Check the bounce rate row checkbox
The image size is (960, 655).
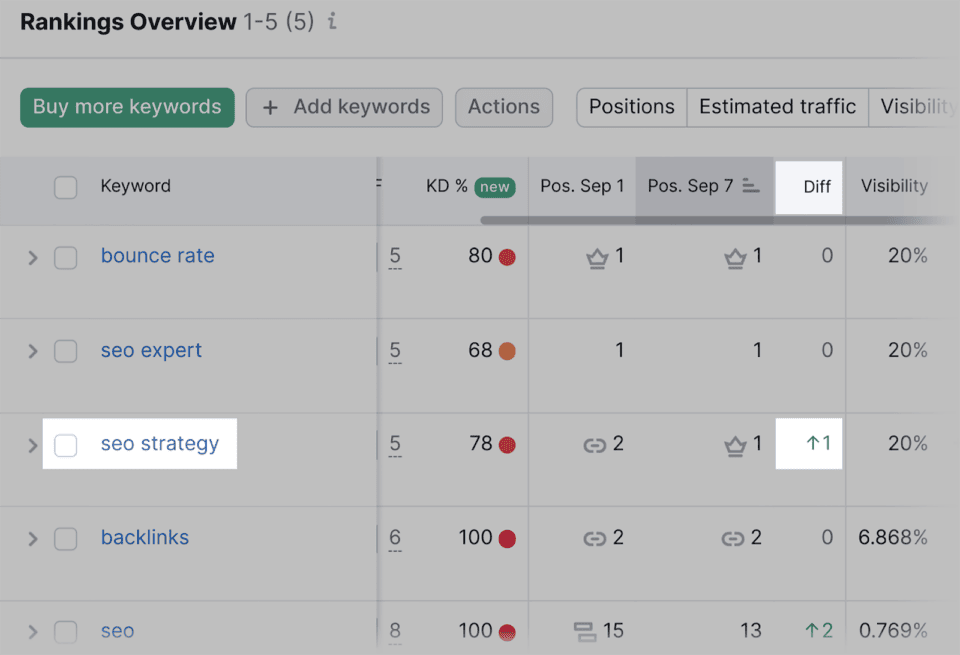(x=66, y=257)
